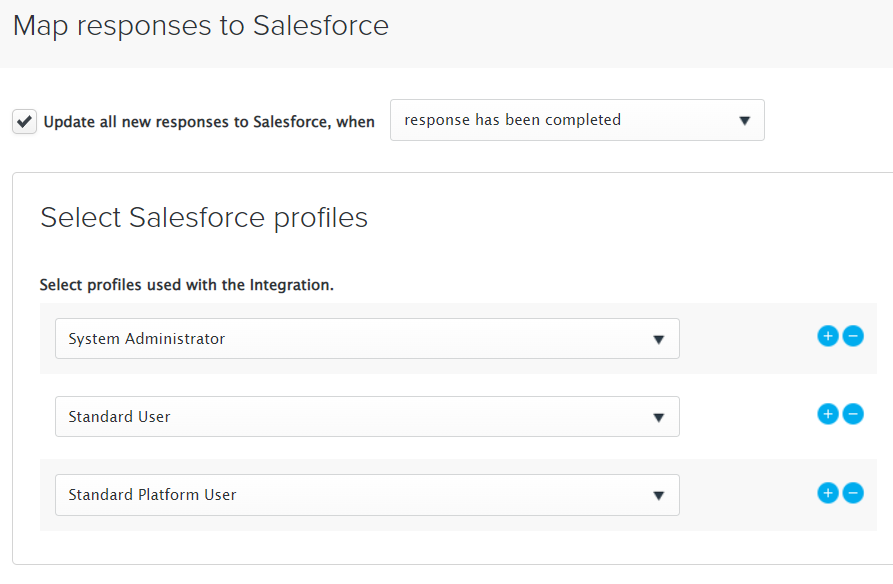This screenshot has width=893, height=584.
Task: Delete Standard Platform User using the minus icon
Action: (x=853, y=492)
